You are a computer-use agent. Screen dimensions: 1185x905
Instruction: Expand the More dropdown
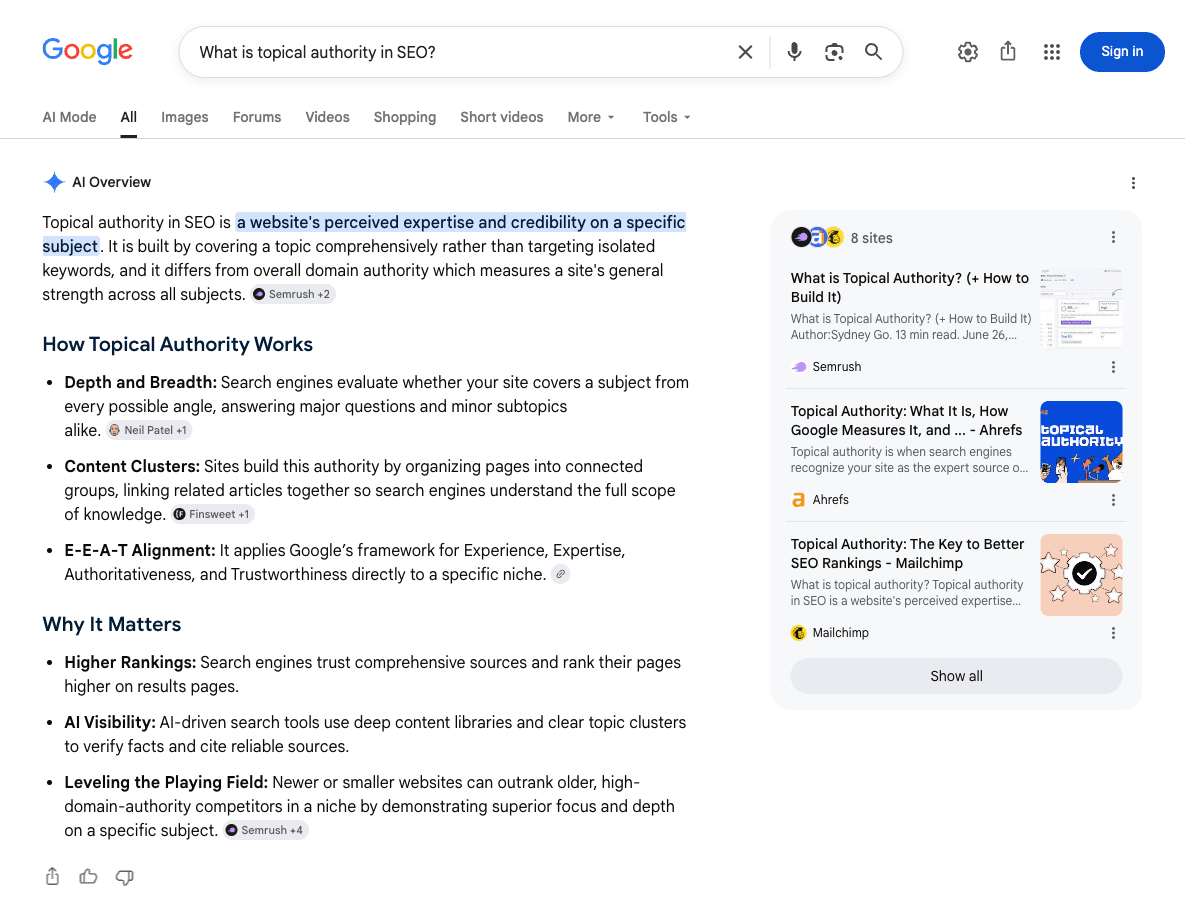click(x=591, y=117)
